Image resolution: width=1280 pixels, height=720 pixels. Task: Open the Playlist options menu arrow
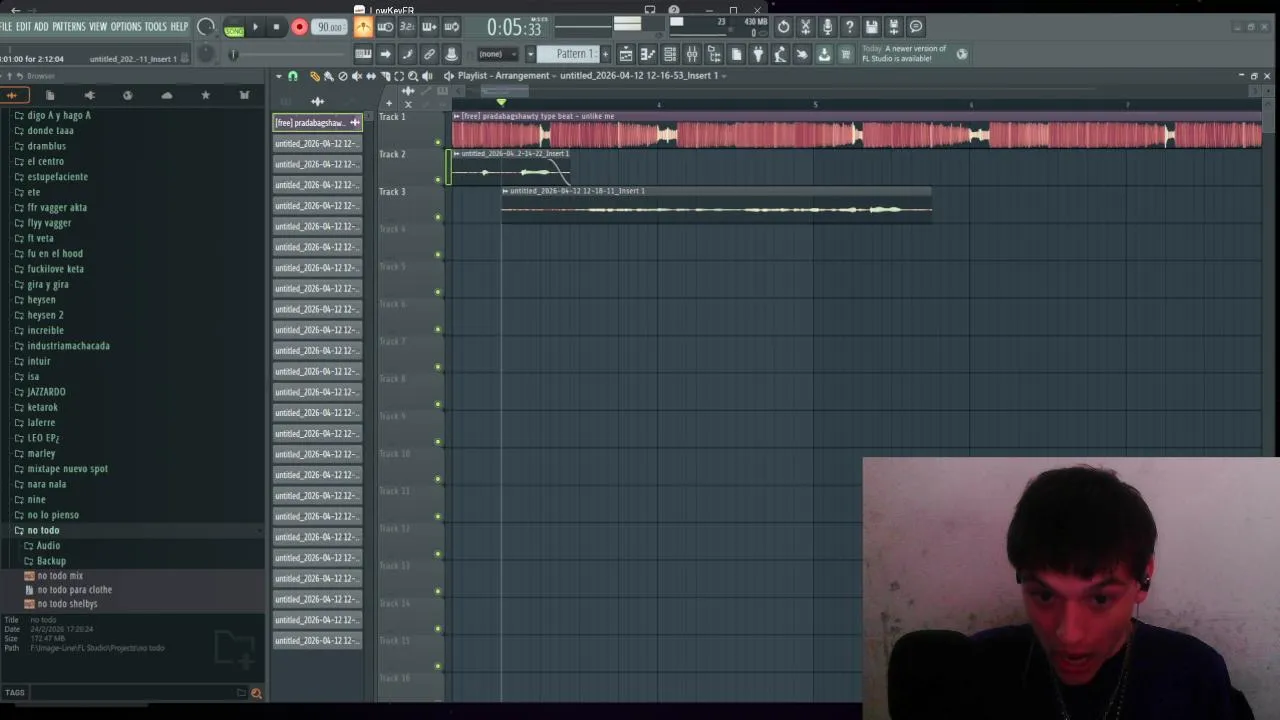pos(279,76)
